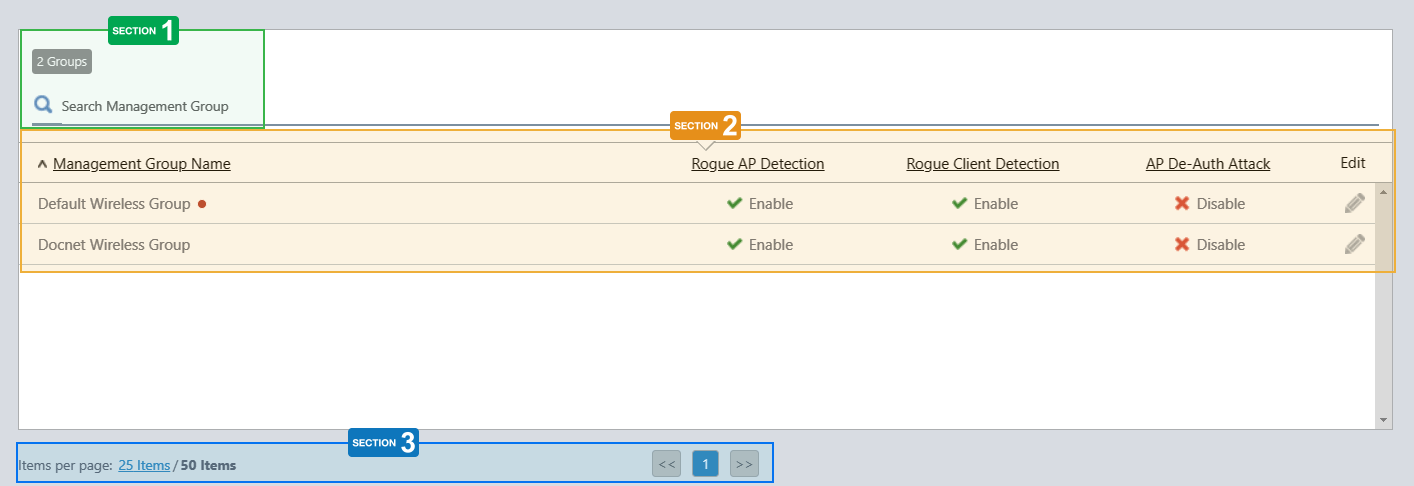The image size is (1414, 486).
Task: Select 50 Items per page
Action: (x=209, y=465)
